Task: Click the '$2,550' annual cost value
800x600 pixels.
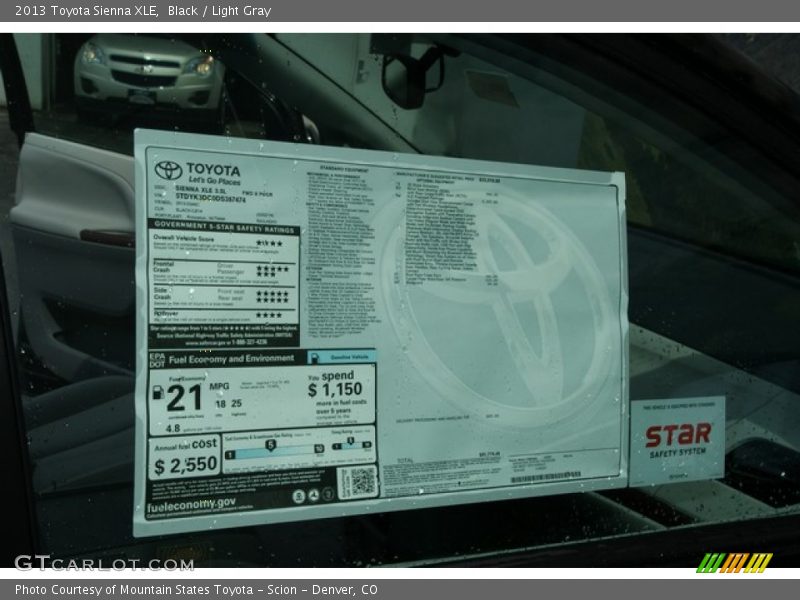Action: point(186,465)
